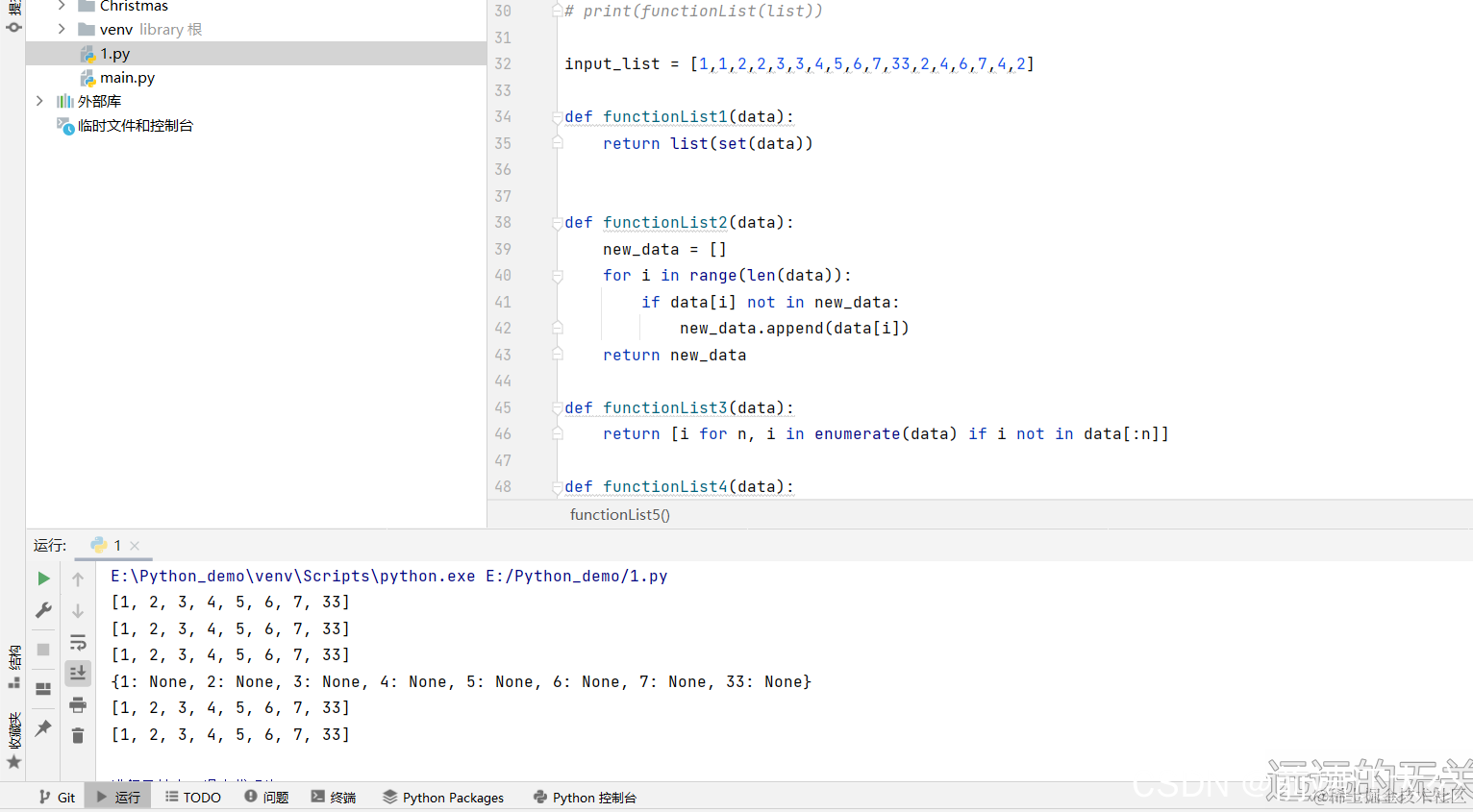Open the 结构 side panel

click(13, 667)
